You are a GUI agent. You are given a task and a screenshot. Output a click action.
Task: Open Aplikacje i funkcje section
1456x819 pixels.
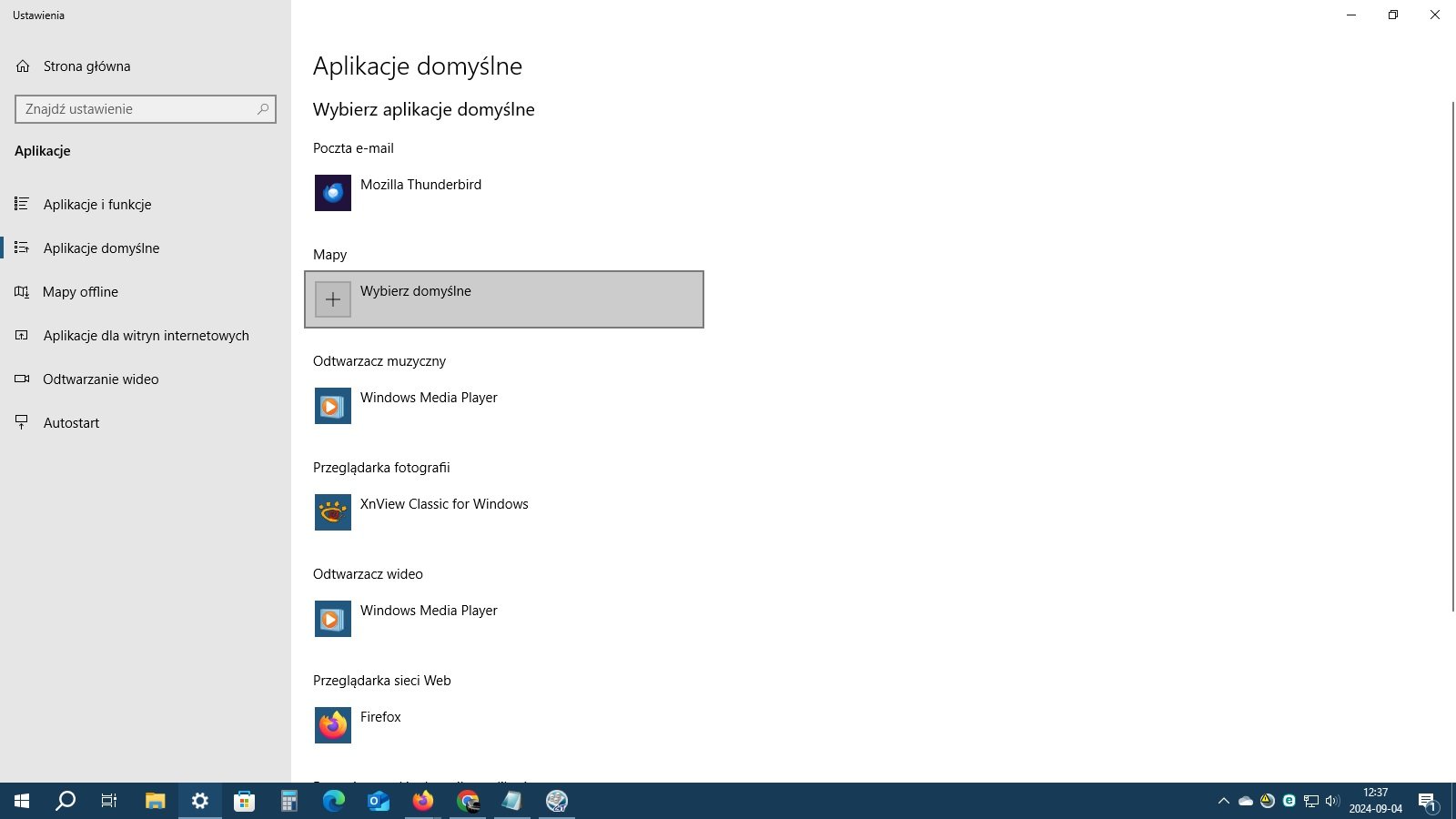(97, 205)
